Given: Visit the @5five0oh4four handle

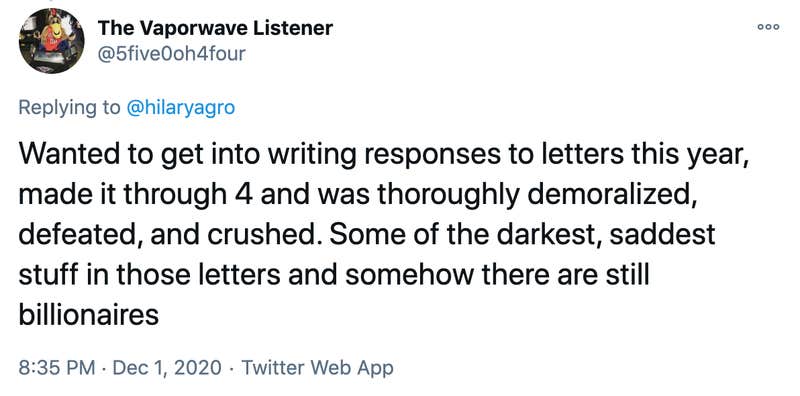Looking at the screenshot, I should pos(171,54).
